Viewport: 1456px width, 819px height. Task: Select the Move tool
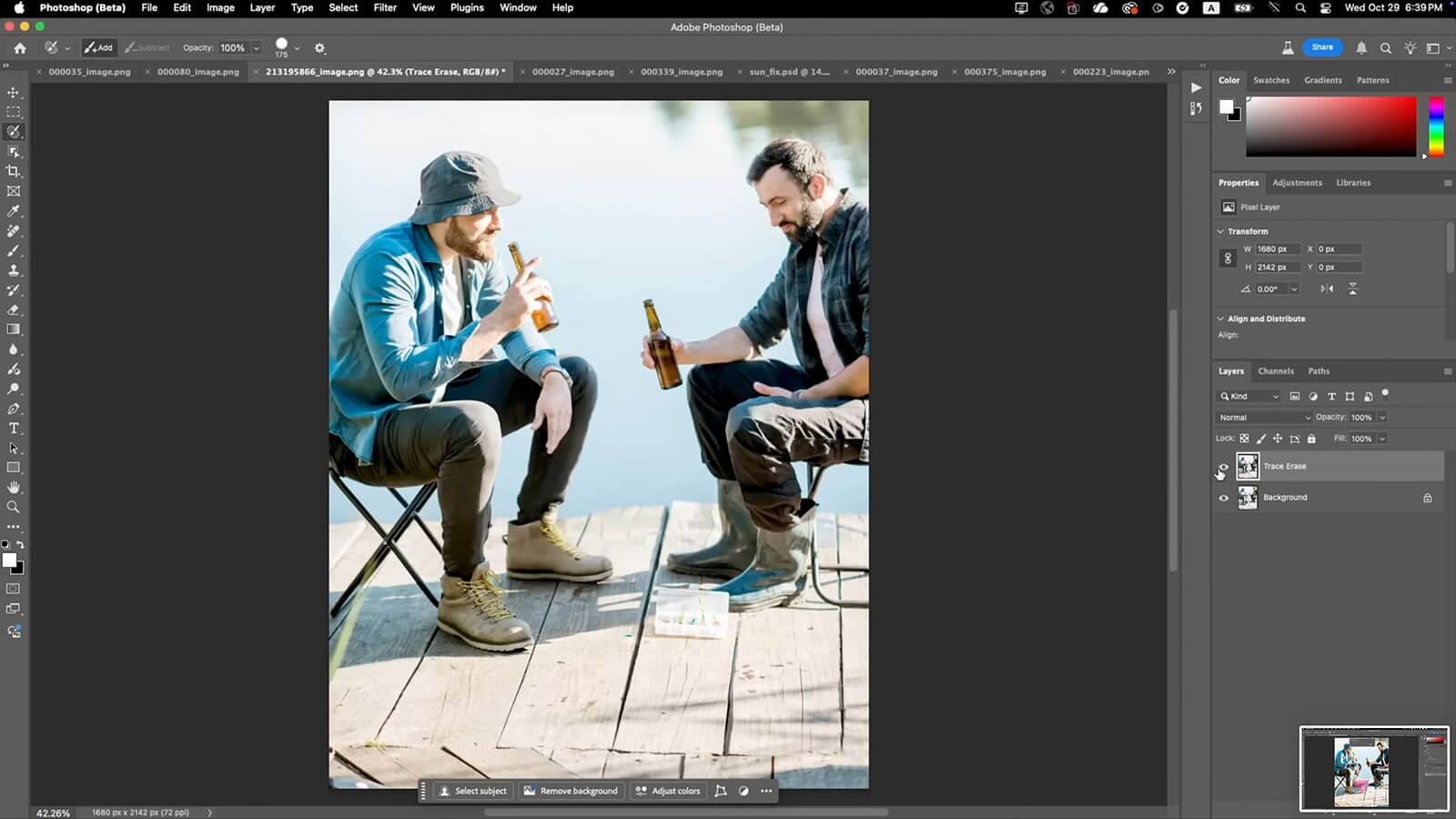coord(14,93)
